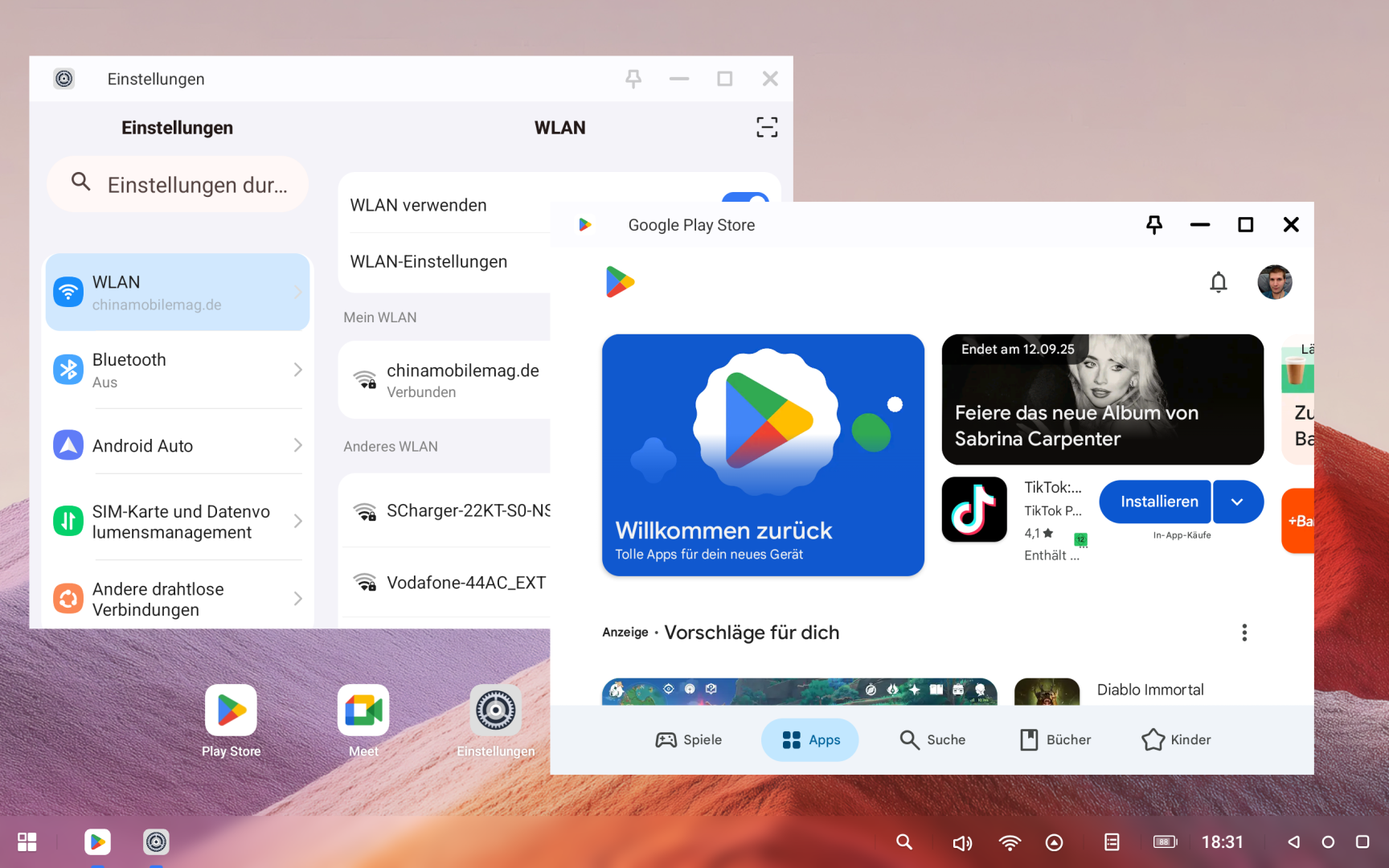Launch Play Store from desktop shortcut
This screenshot has height=868, width=1389.
pos(231,721)
